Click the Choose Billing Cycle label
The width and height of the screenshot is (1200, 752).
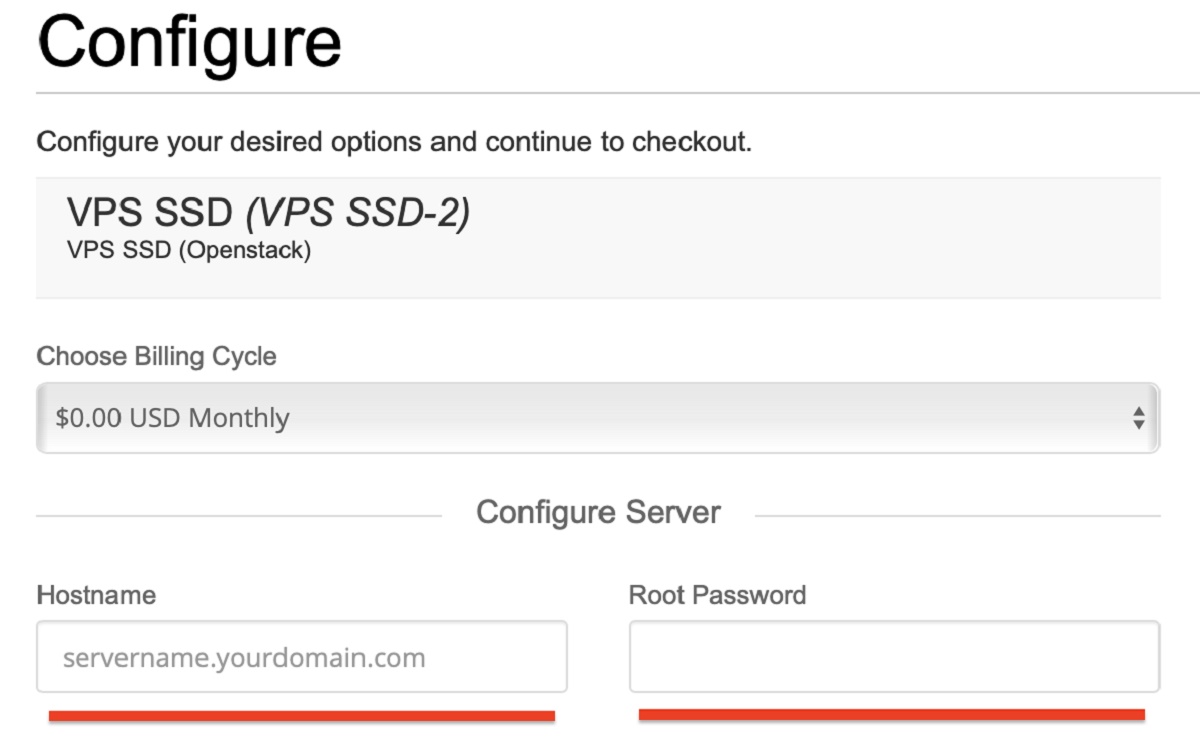pyautogui.click(x=156, y=356)
